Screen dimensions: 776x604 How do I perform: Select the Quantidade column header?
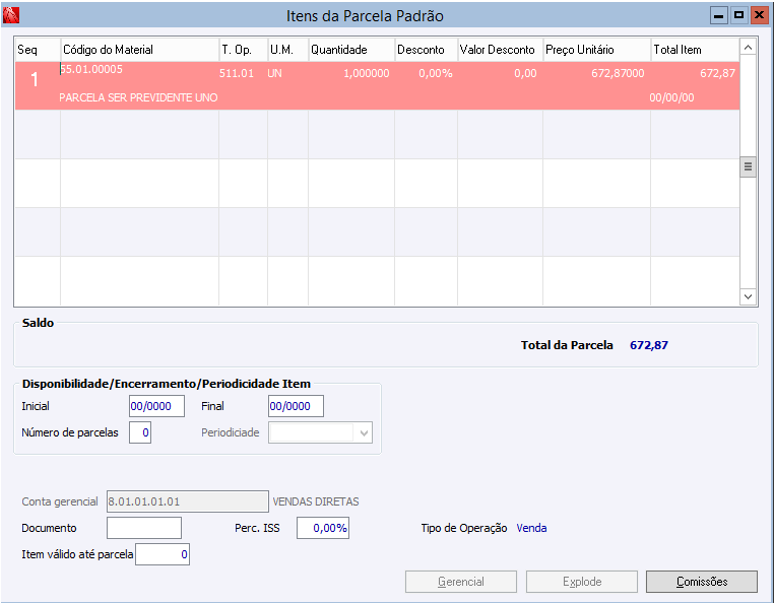351,50
